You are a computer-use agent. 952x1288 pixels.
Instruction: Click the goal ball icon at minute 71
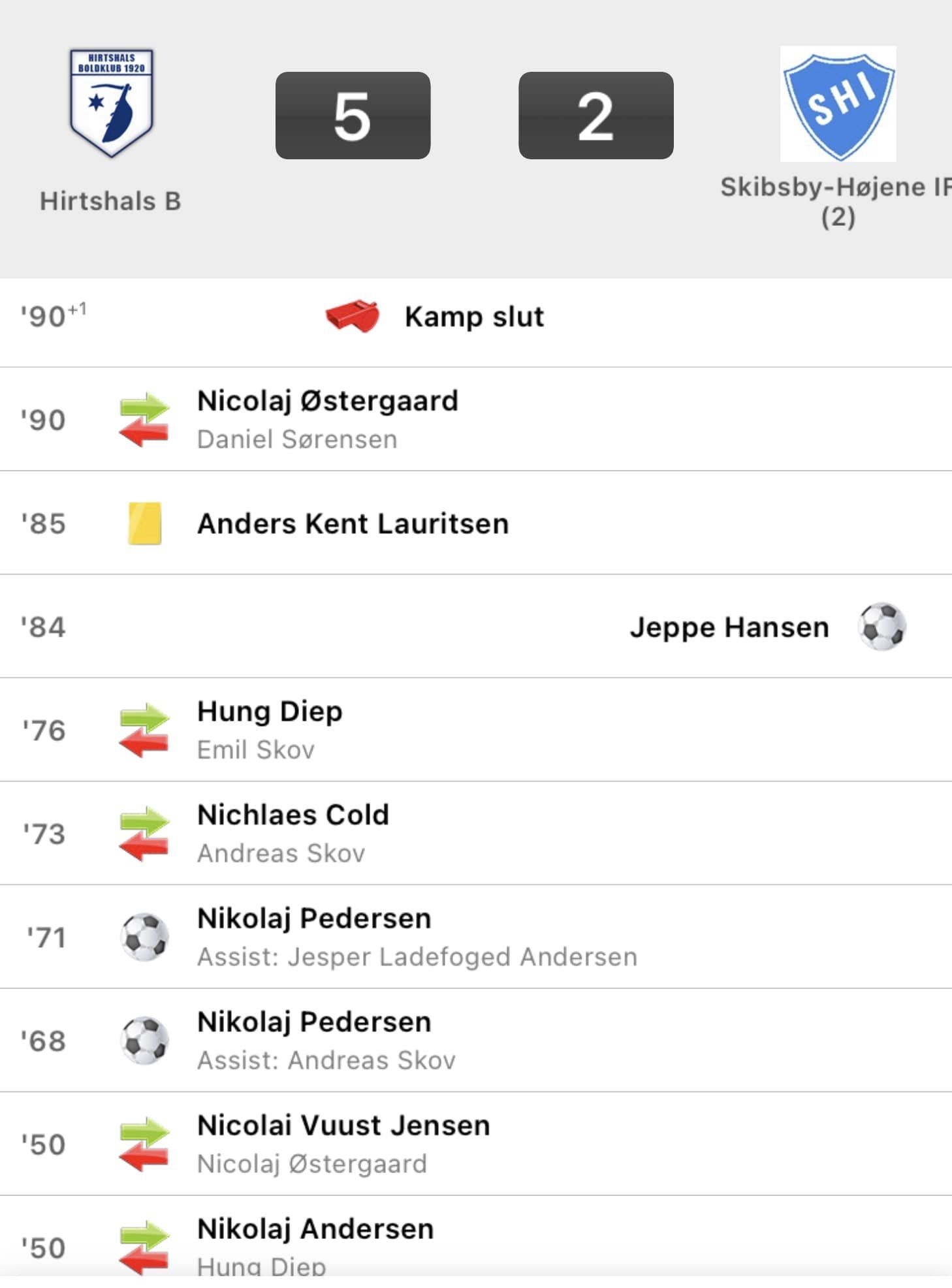144,937
